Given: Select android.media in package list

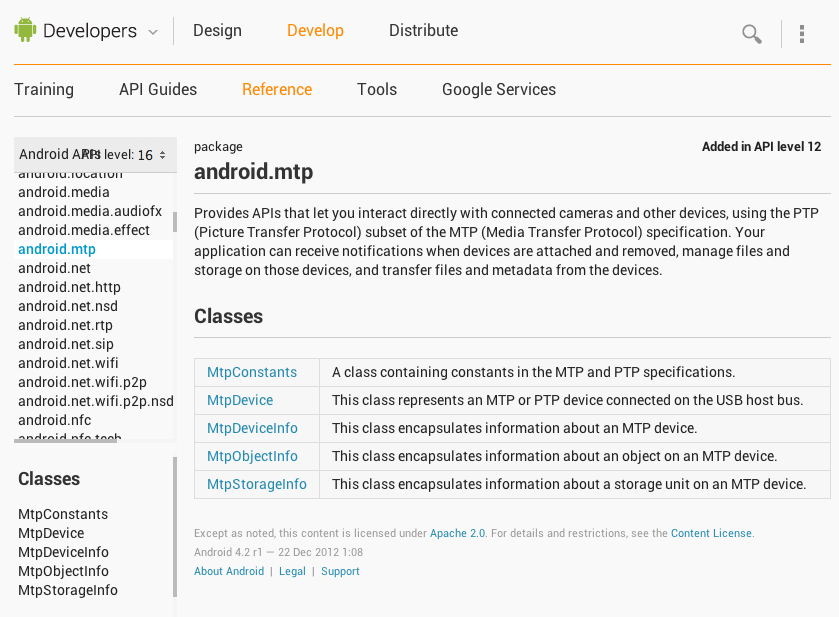Looking at the screenshot, I should [64, 192].
